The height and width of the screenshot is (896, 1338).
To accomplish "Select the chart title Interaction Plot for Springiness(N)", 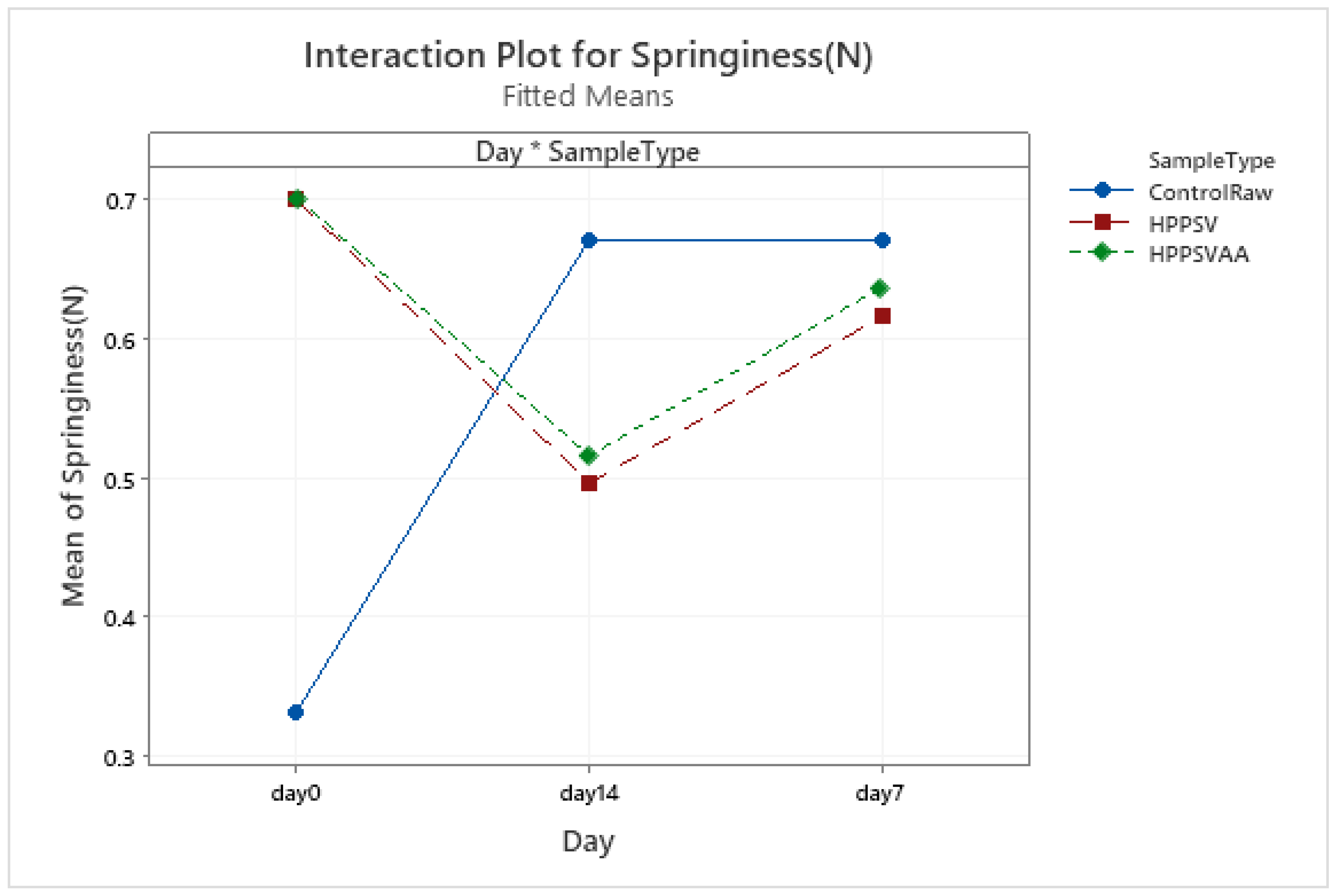I will coord(588,56).
